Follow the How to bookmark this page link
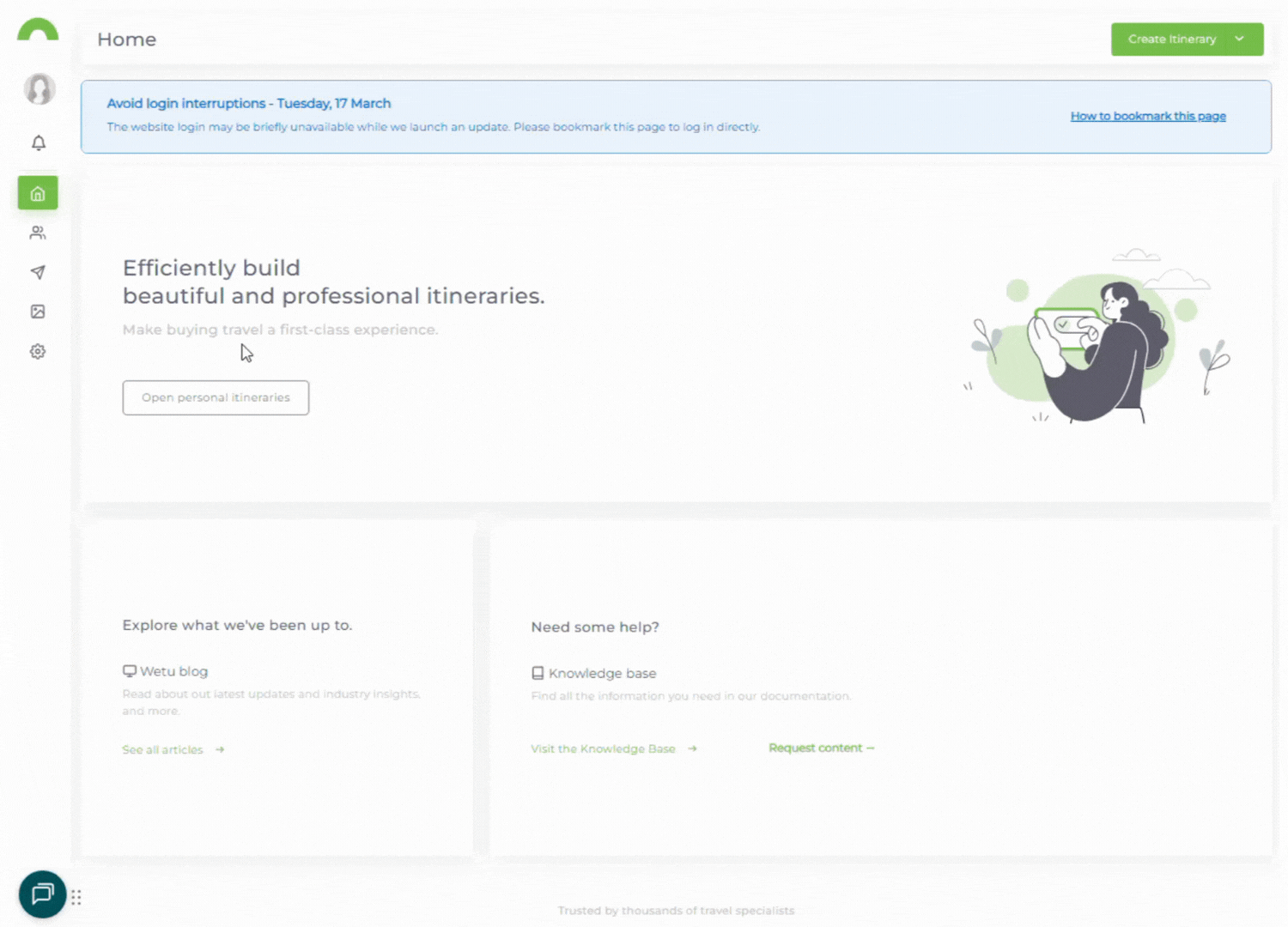Viewport: 1288px width, 927px height. coord(1147,116)
